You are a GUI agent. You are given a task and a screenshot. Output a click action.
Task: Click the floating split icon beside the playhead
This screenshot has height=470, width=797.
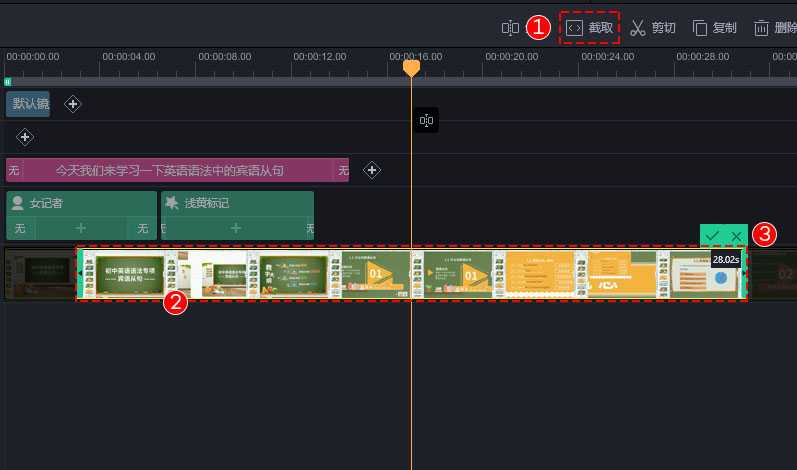pos(426,120)
